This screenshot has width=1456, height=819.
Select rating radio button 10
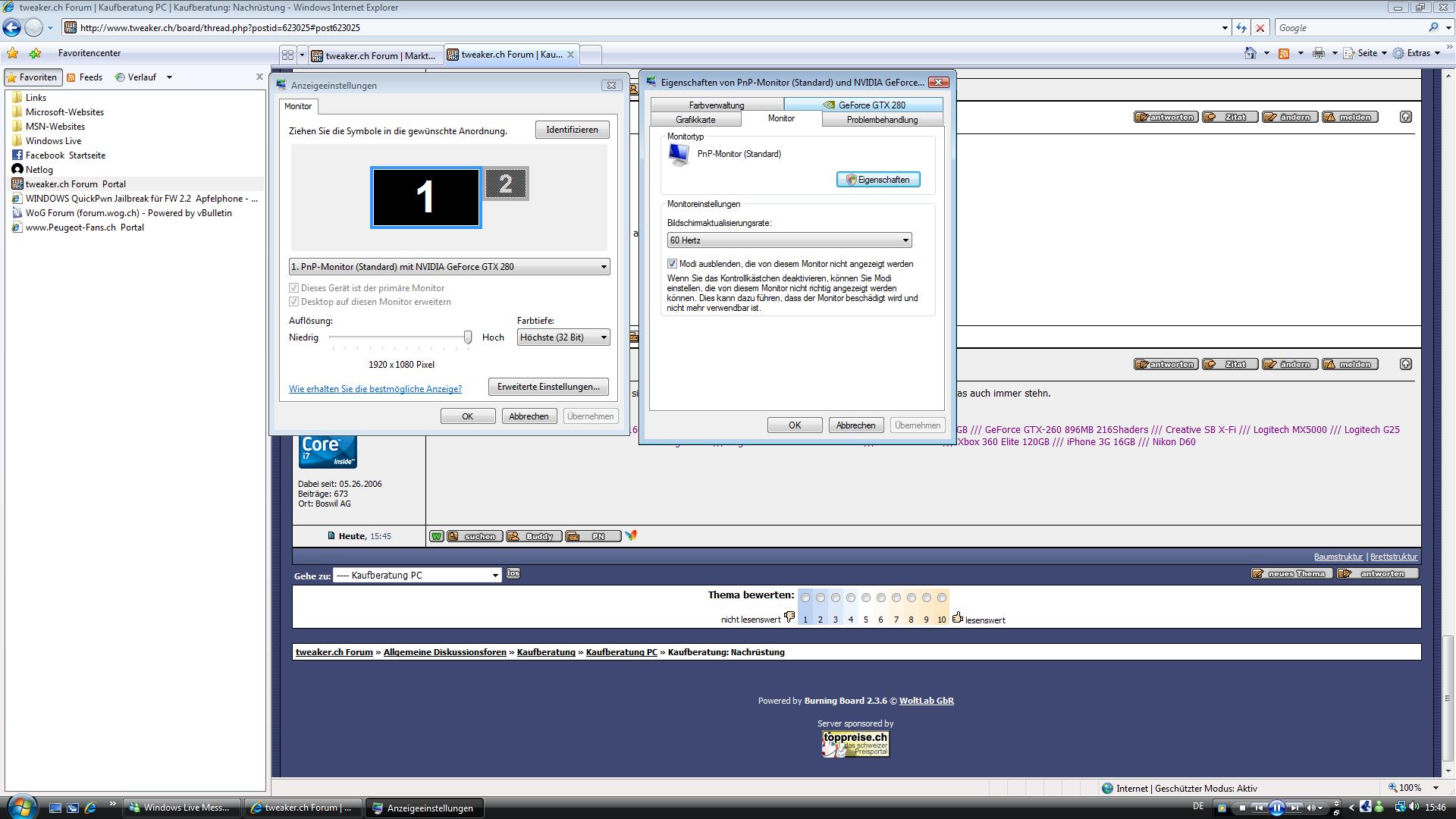coord(942,598)
